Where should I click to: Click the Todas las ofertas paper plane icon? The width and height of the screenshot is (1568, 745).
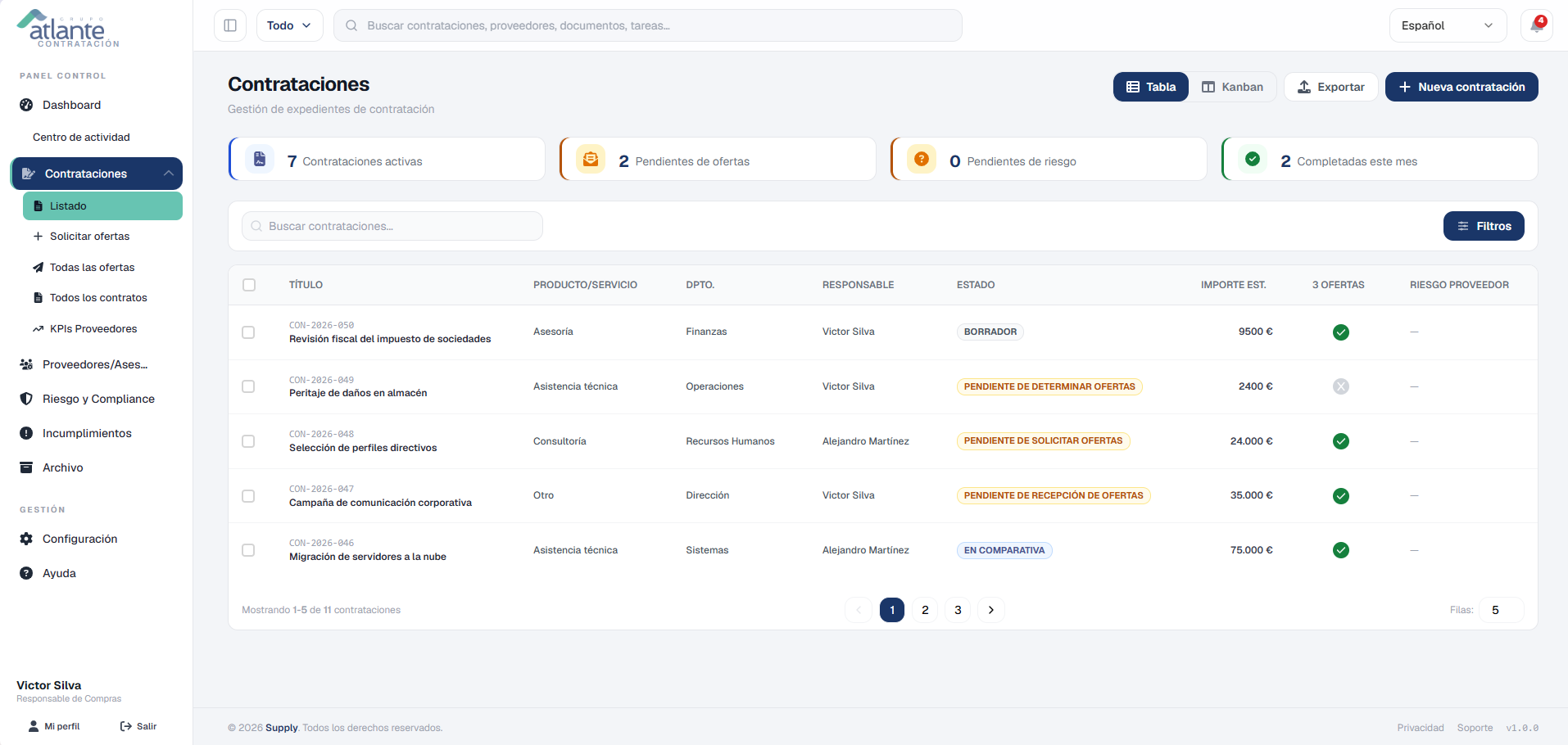38,268
